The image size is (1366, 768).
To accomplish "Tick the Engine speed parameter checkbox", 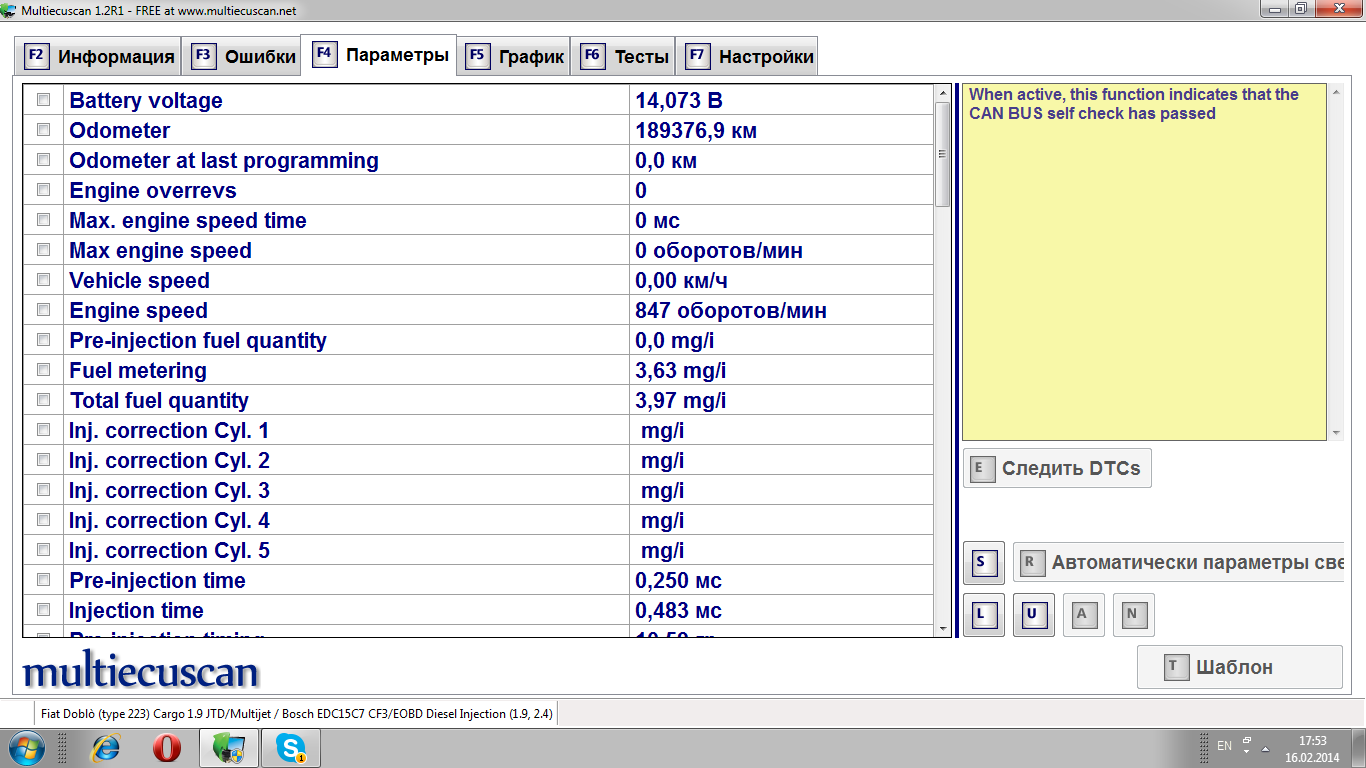I will (43, 310).
